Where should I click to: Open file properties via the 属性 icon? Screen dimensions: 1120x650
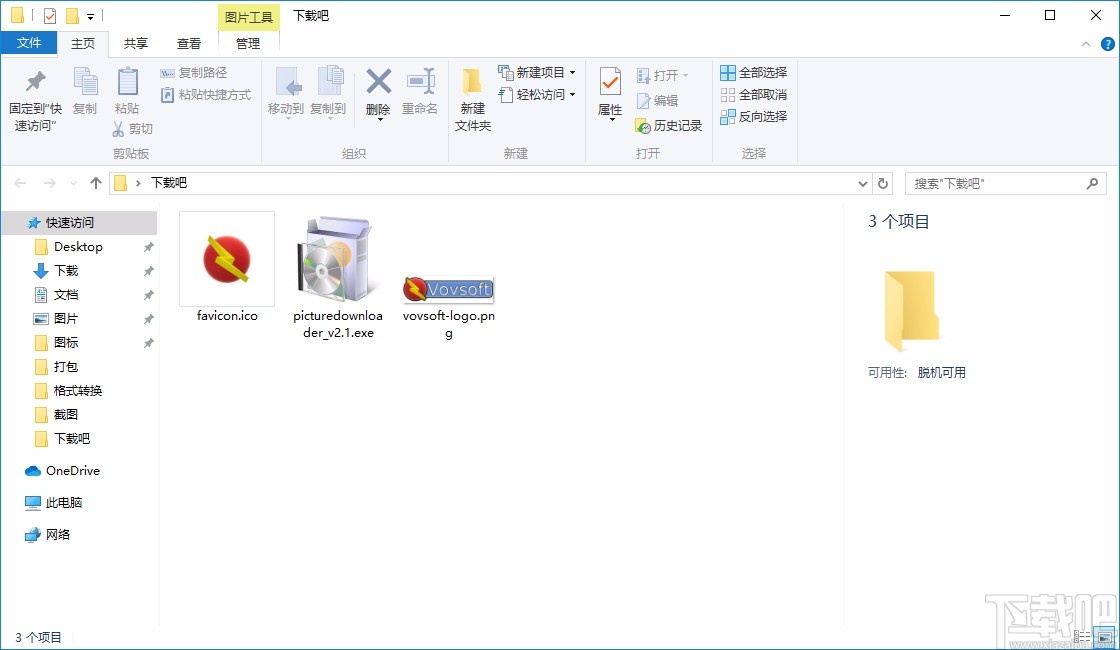coord(609,95)
